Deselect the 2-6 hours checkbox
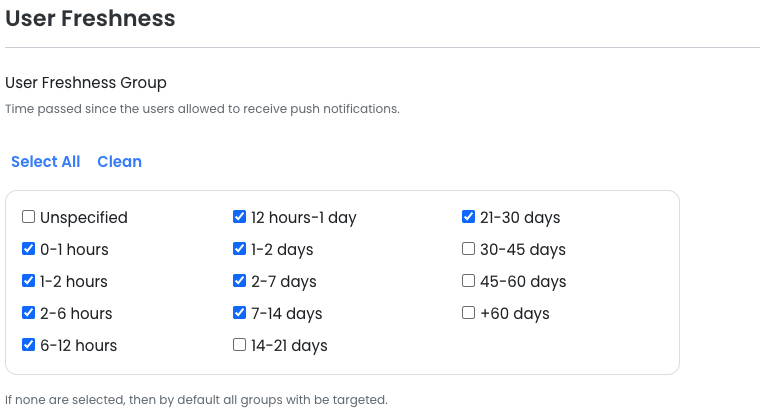Image resolution: width=760 pixels, height=414 pixels. [29, 313]
